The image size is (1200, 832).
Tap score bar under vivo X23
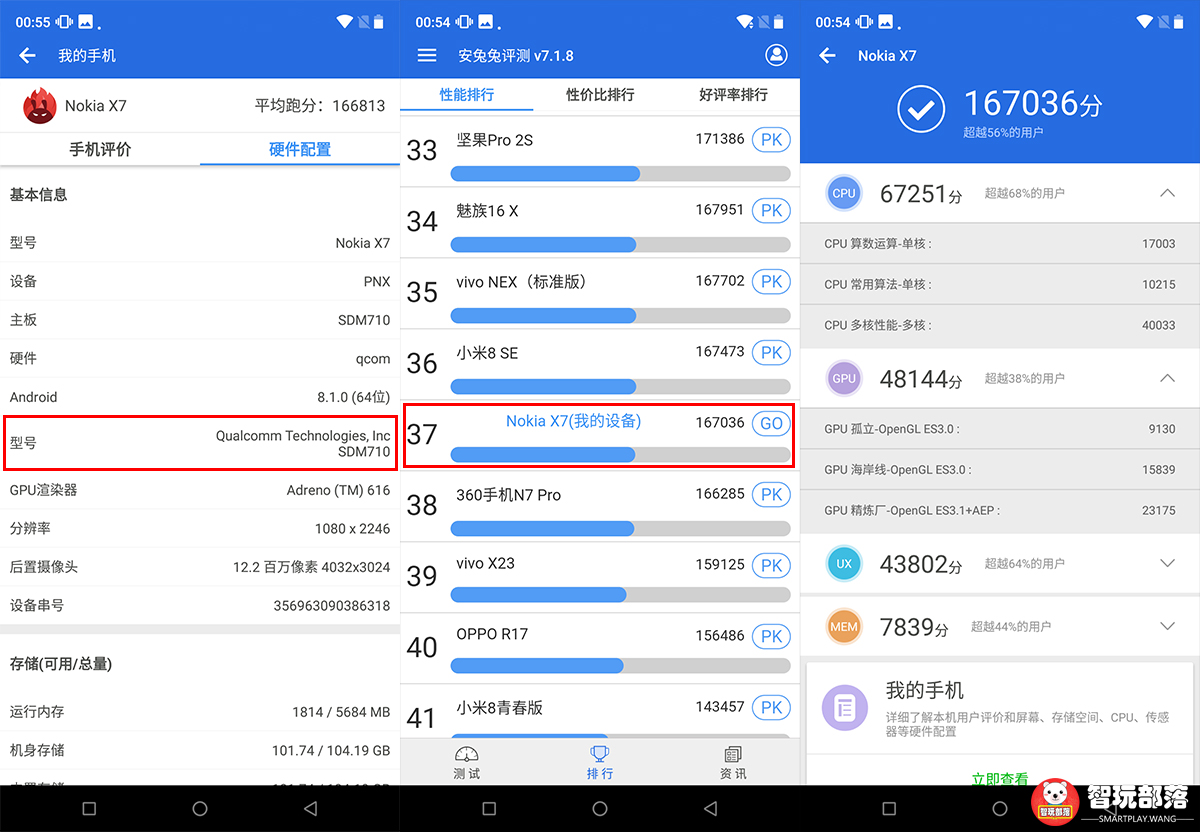(620, 595)
